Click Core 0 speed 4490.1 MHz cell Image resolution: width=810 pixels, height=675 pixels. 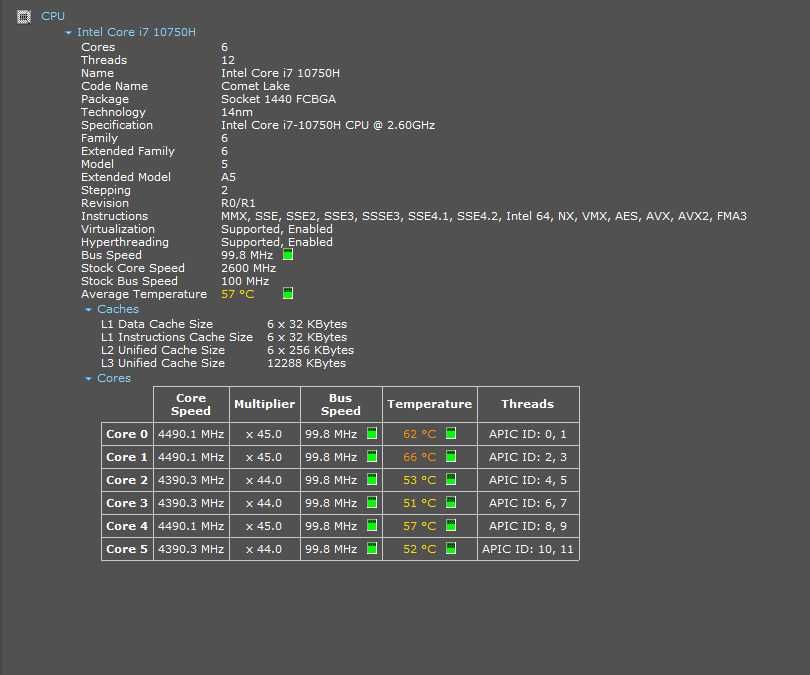[191, 434]
